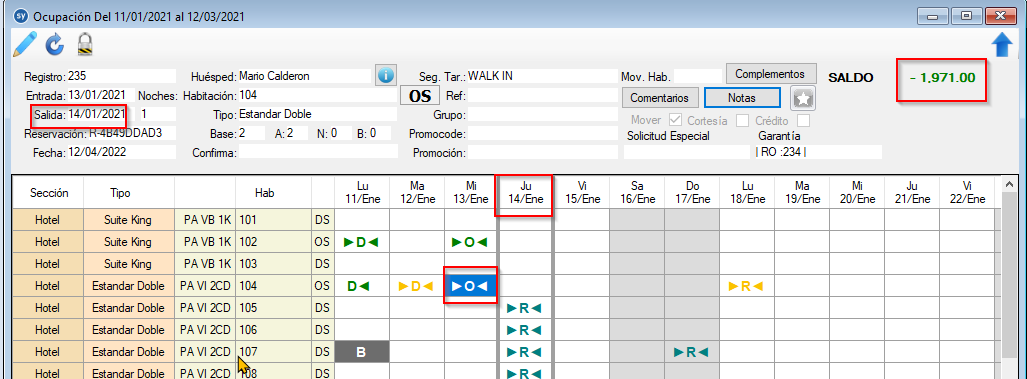The width and height of the screenshot is (1027, 379).
Task: Select the gray B block in room 107
Action: 362,352
